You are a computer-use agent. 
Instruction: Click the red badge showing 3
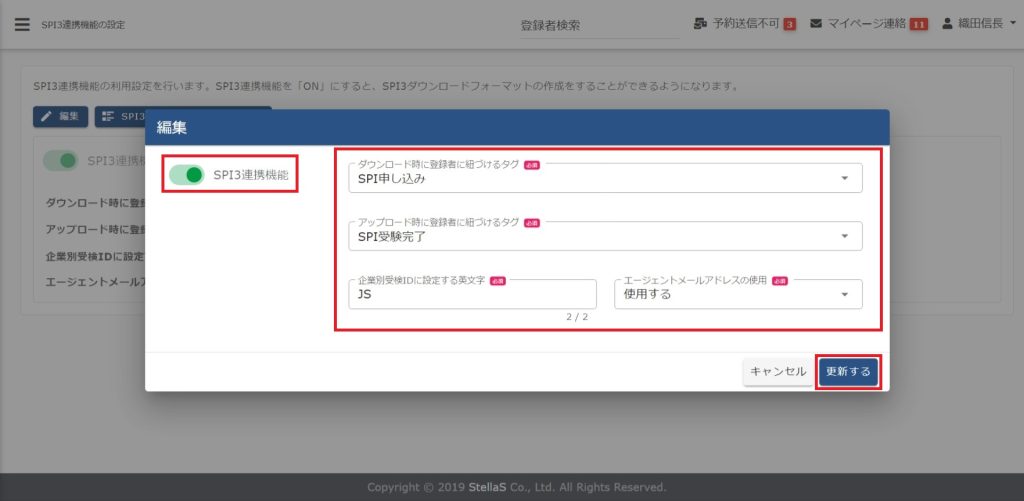coord(789,24)
